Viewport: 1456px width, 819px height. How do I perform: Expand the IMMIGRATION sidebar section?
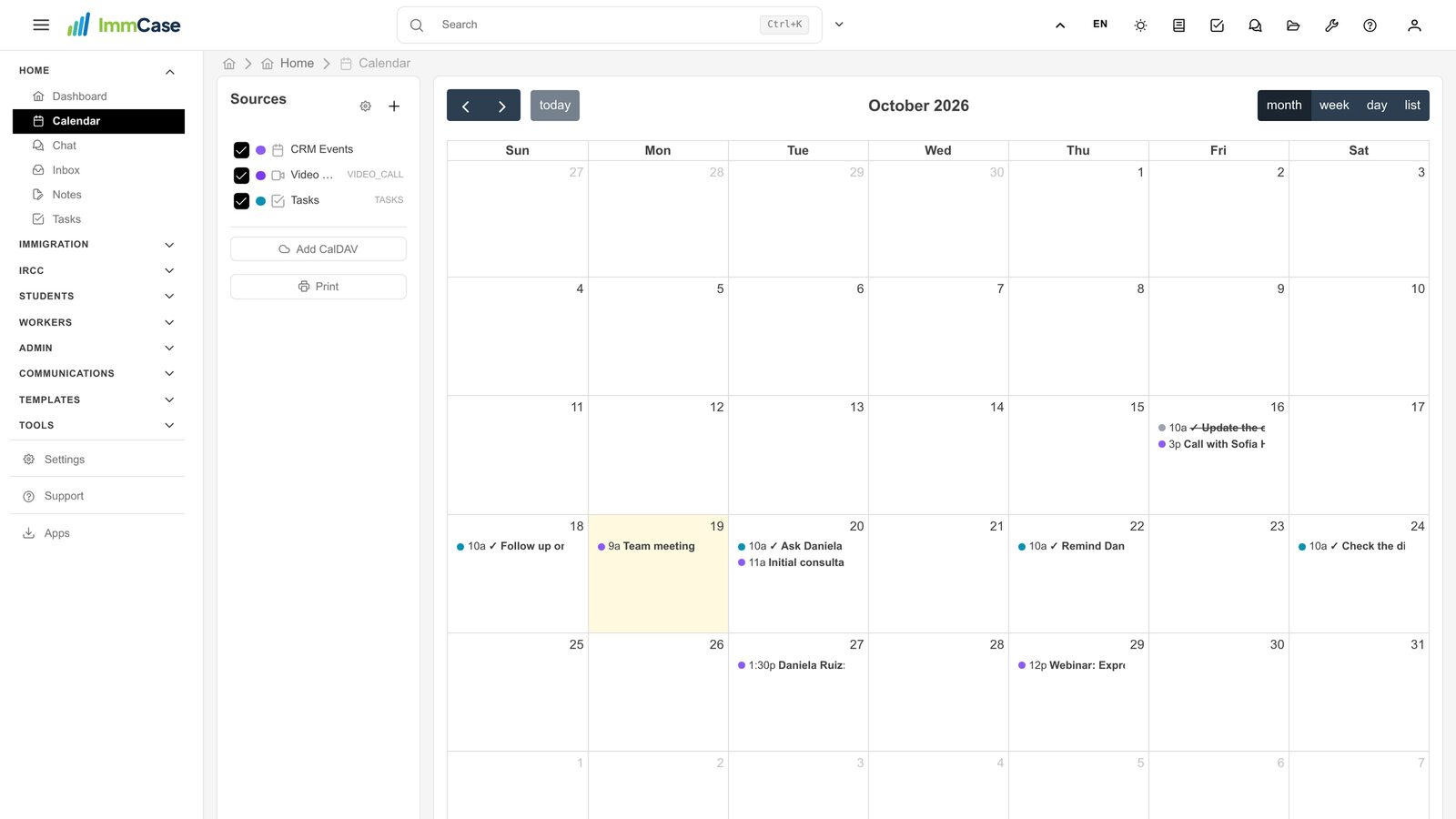tap(98, 245)
